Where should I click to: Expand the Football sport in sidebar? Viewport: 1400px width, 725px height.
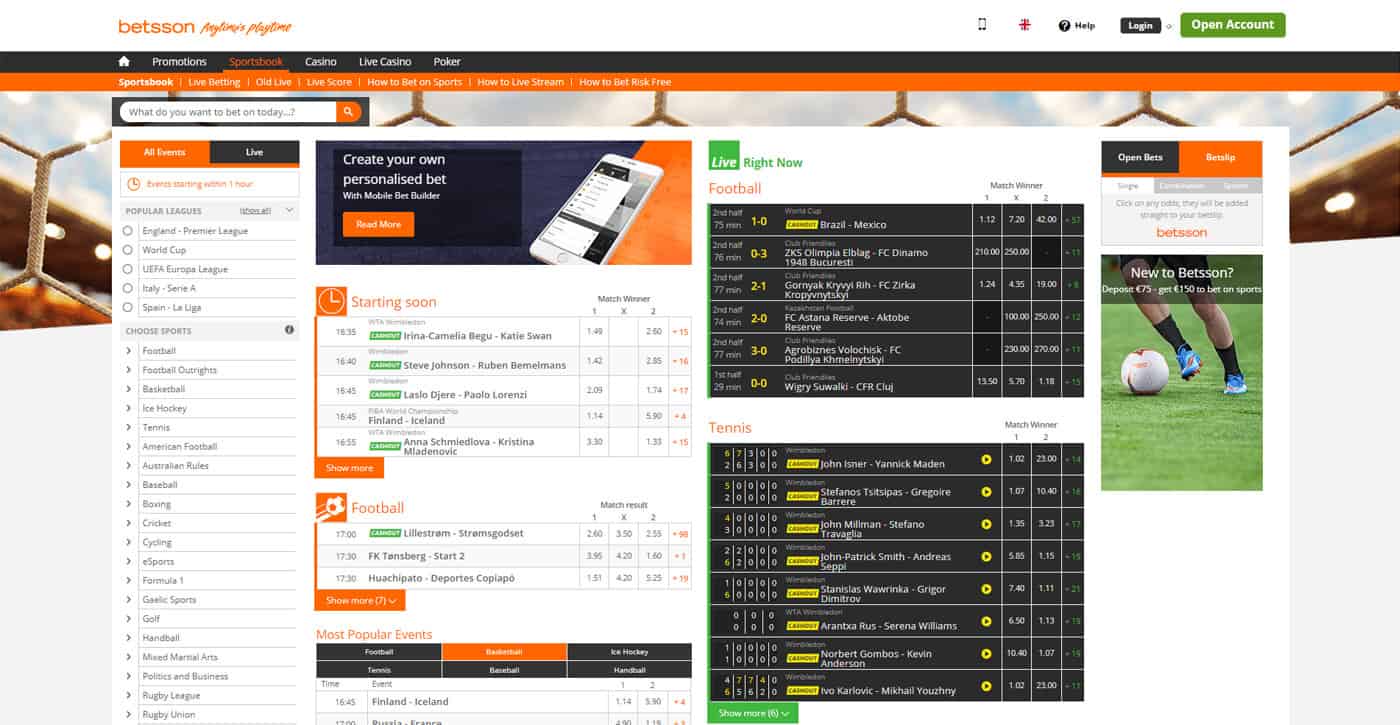129,351
